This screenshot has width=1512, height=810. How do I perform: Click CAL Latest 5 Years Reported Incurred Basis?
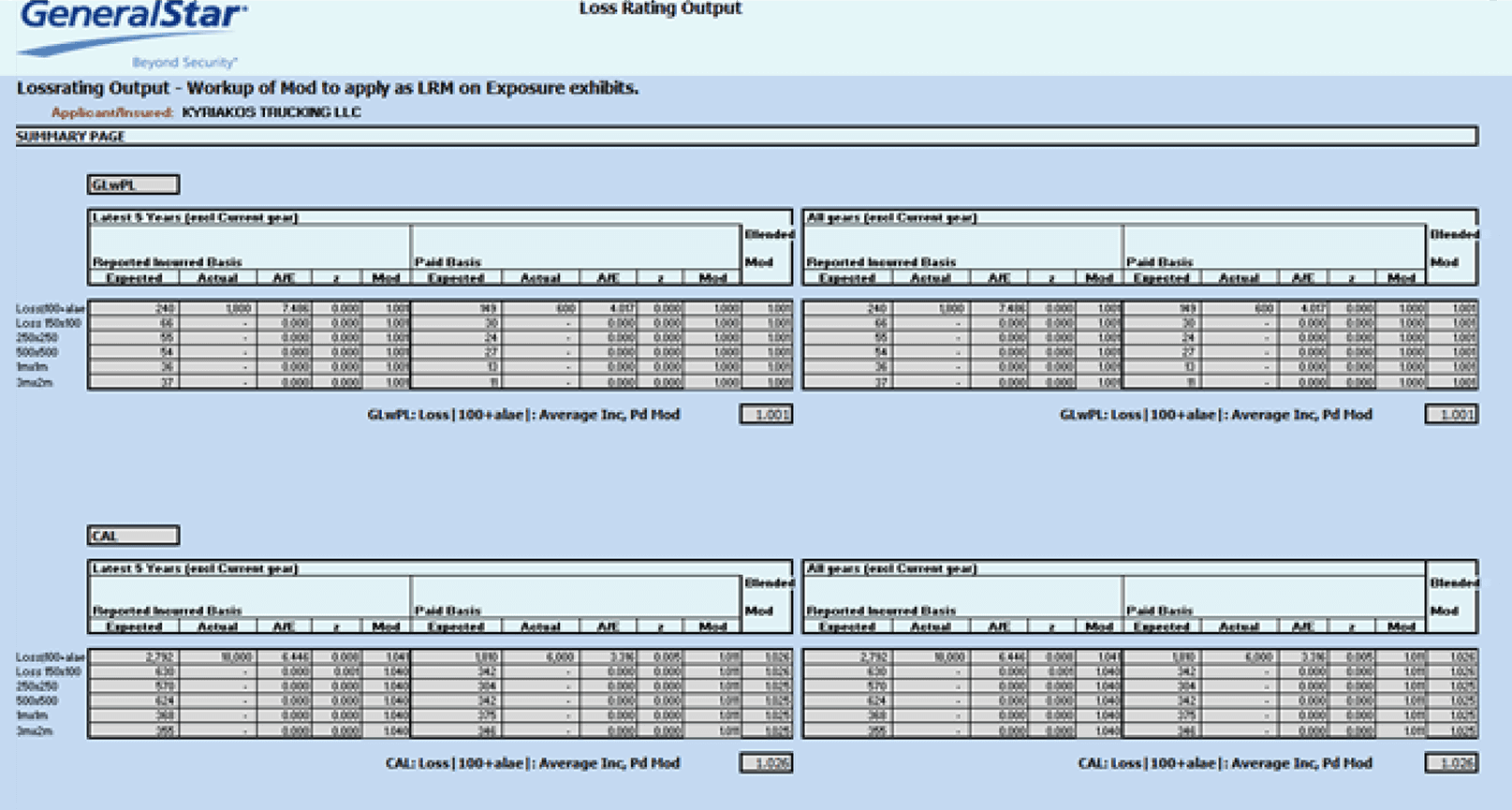point(167,611)
